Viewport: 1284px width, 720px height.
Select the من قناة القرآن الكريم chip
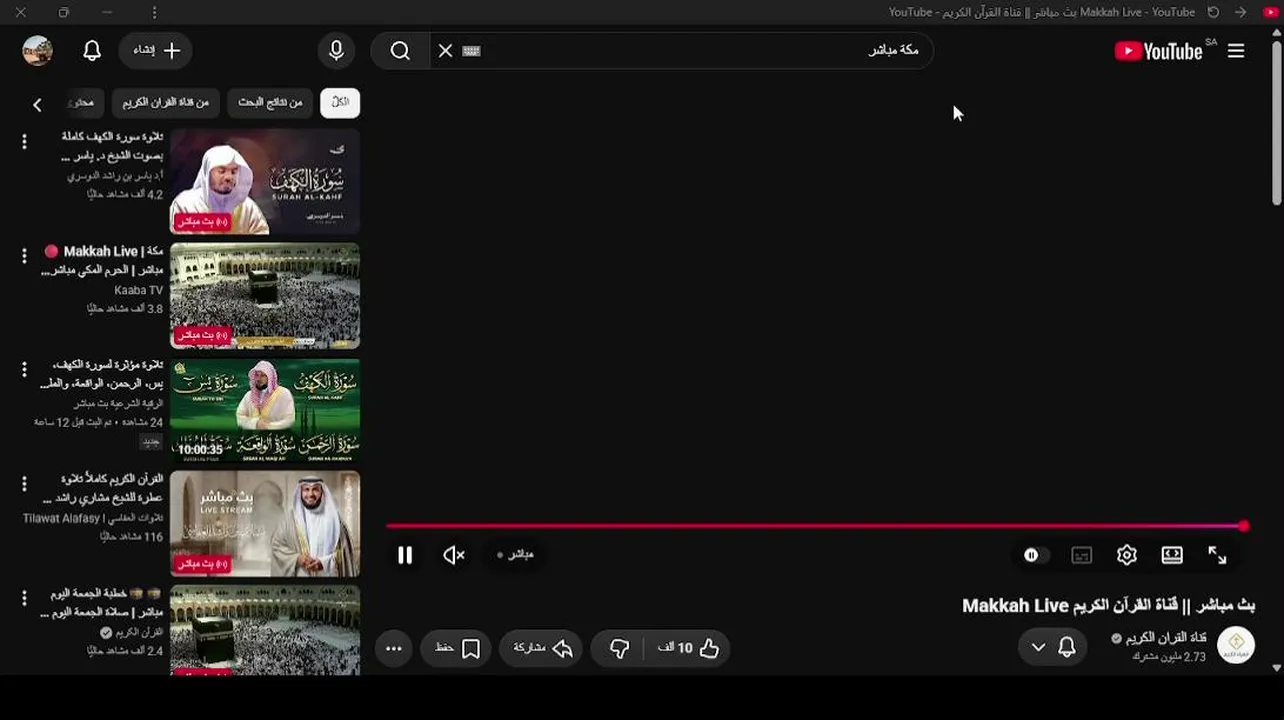pyautogui.click(x=166, y=102)
